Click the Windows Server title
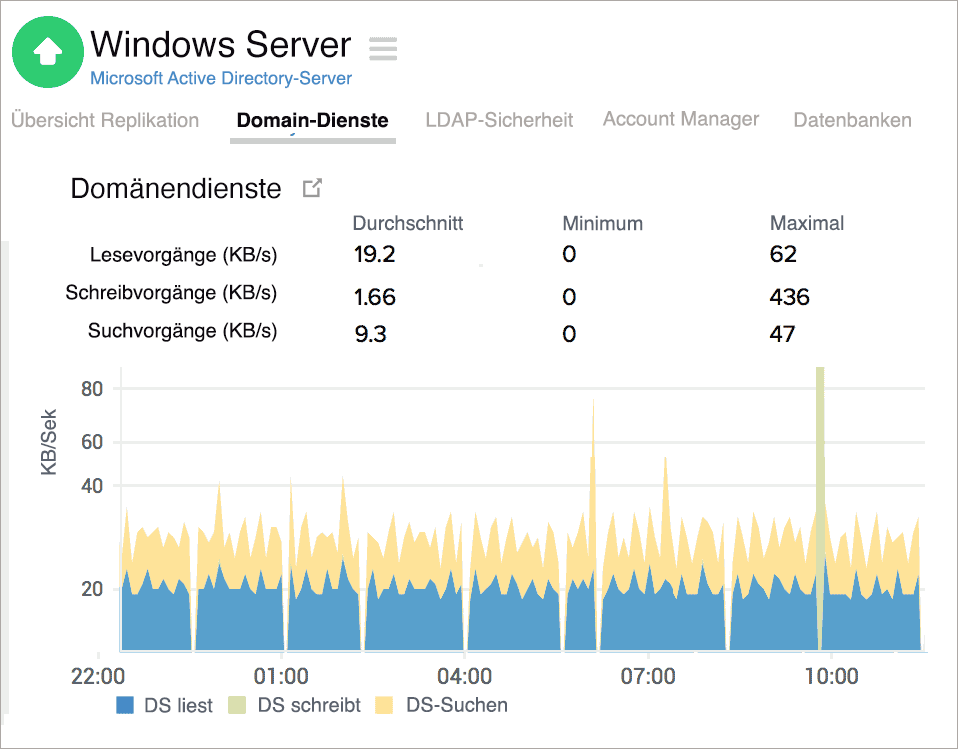The height and width of the screenshot is (749, 958). click(x=220, y=45)
